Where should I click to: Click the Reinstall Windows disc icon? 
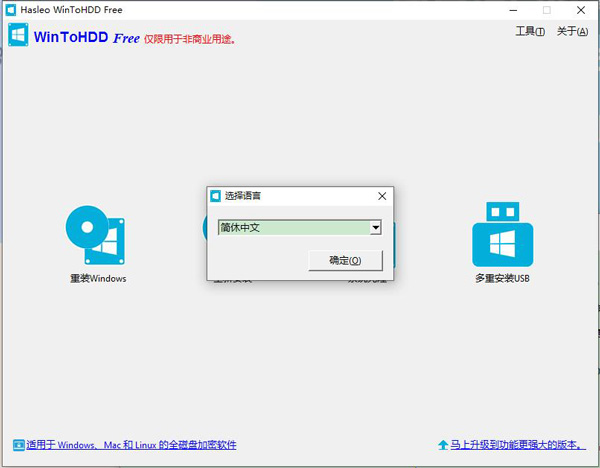[95, 235]
